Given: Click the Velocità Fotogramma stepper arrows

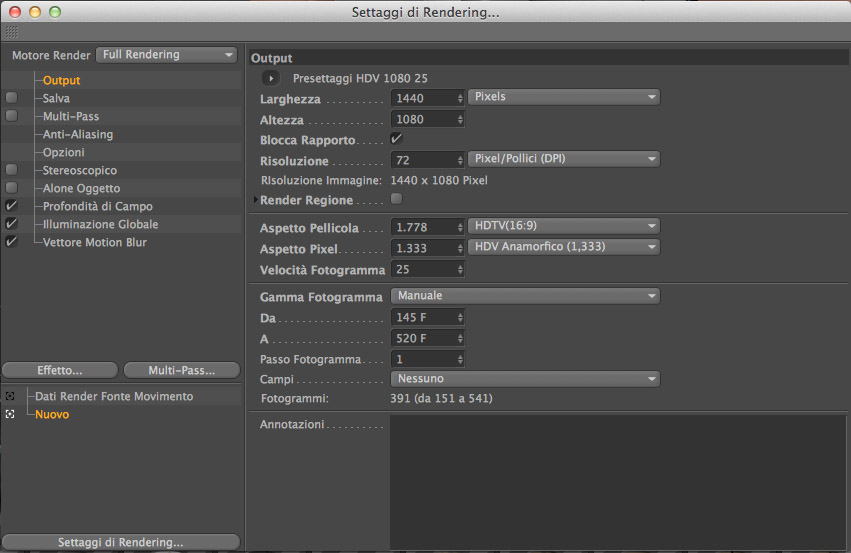Looking at the screenshot, I should click(460, 269).
